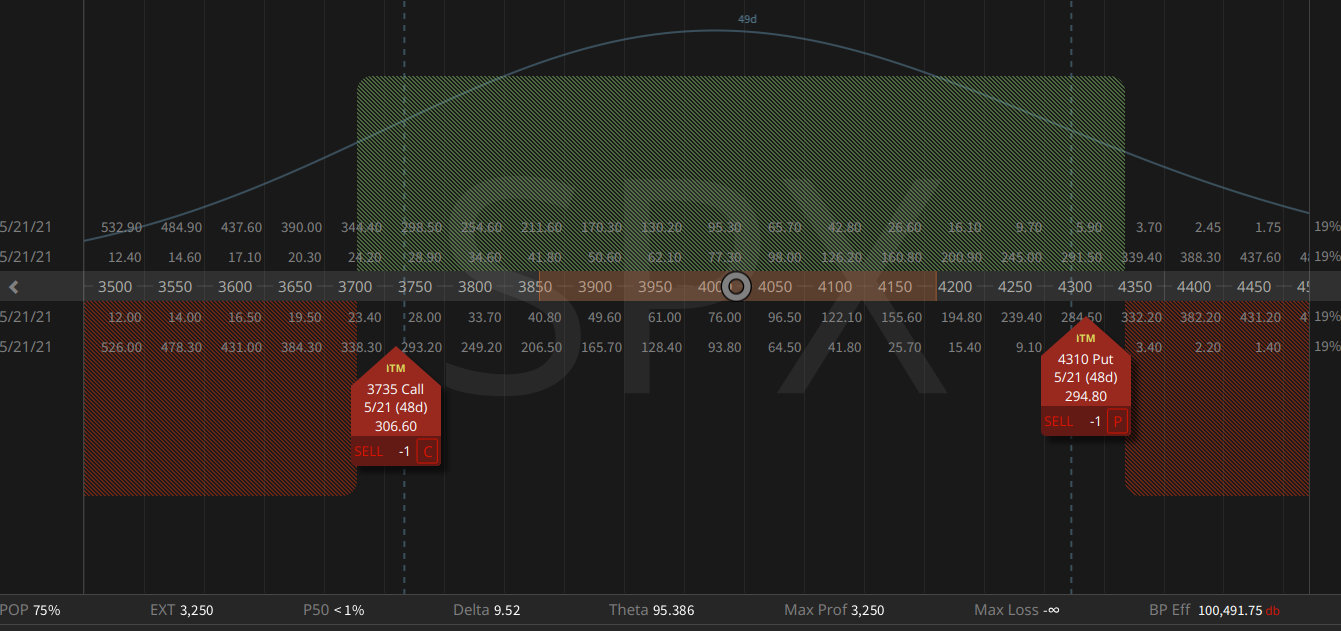Click the 19.50 price cell
This screenshot has width=1341, height=631.
304,317
